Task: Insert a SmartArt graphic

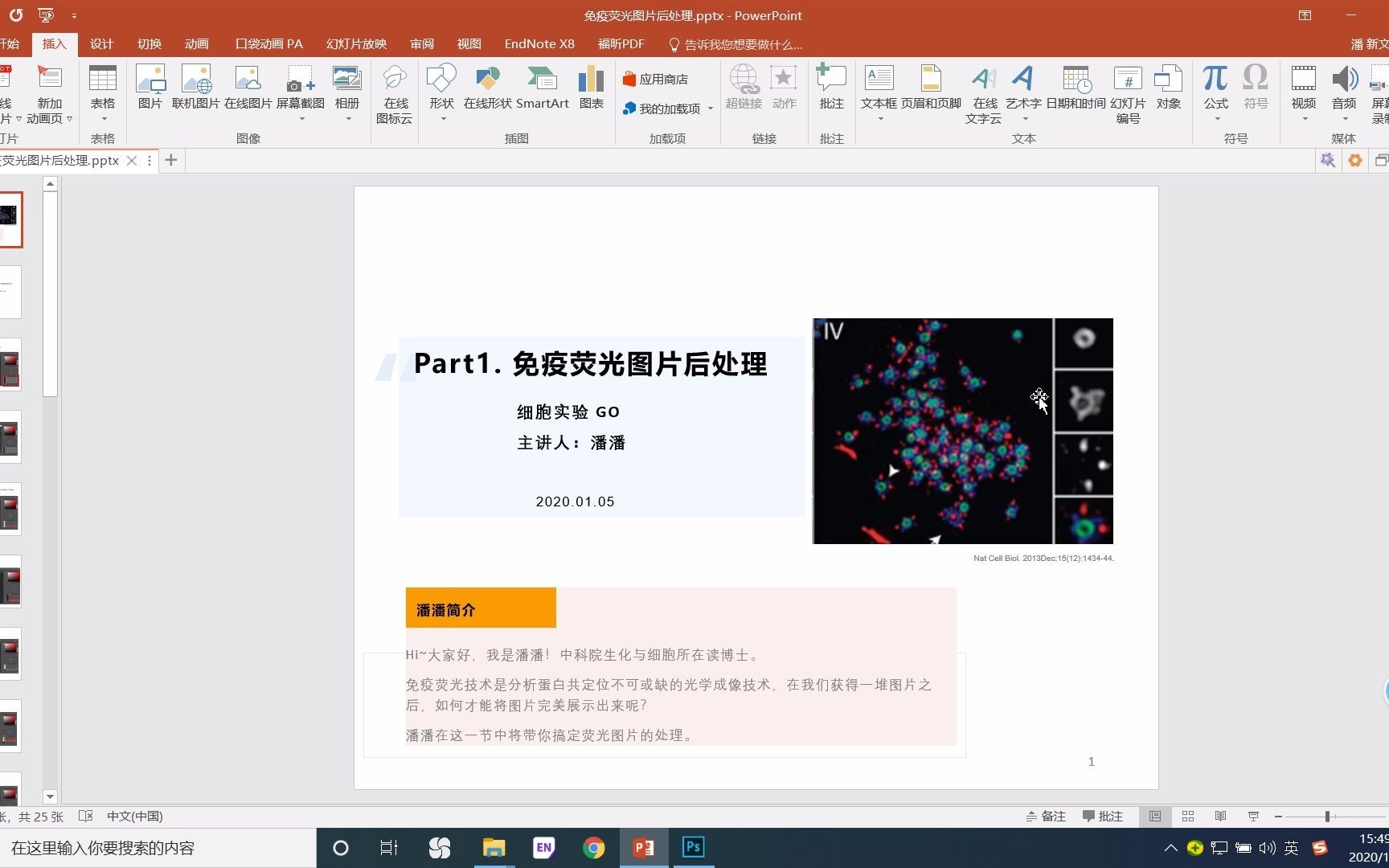Action: (x=543, y=87)
